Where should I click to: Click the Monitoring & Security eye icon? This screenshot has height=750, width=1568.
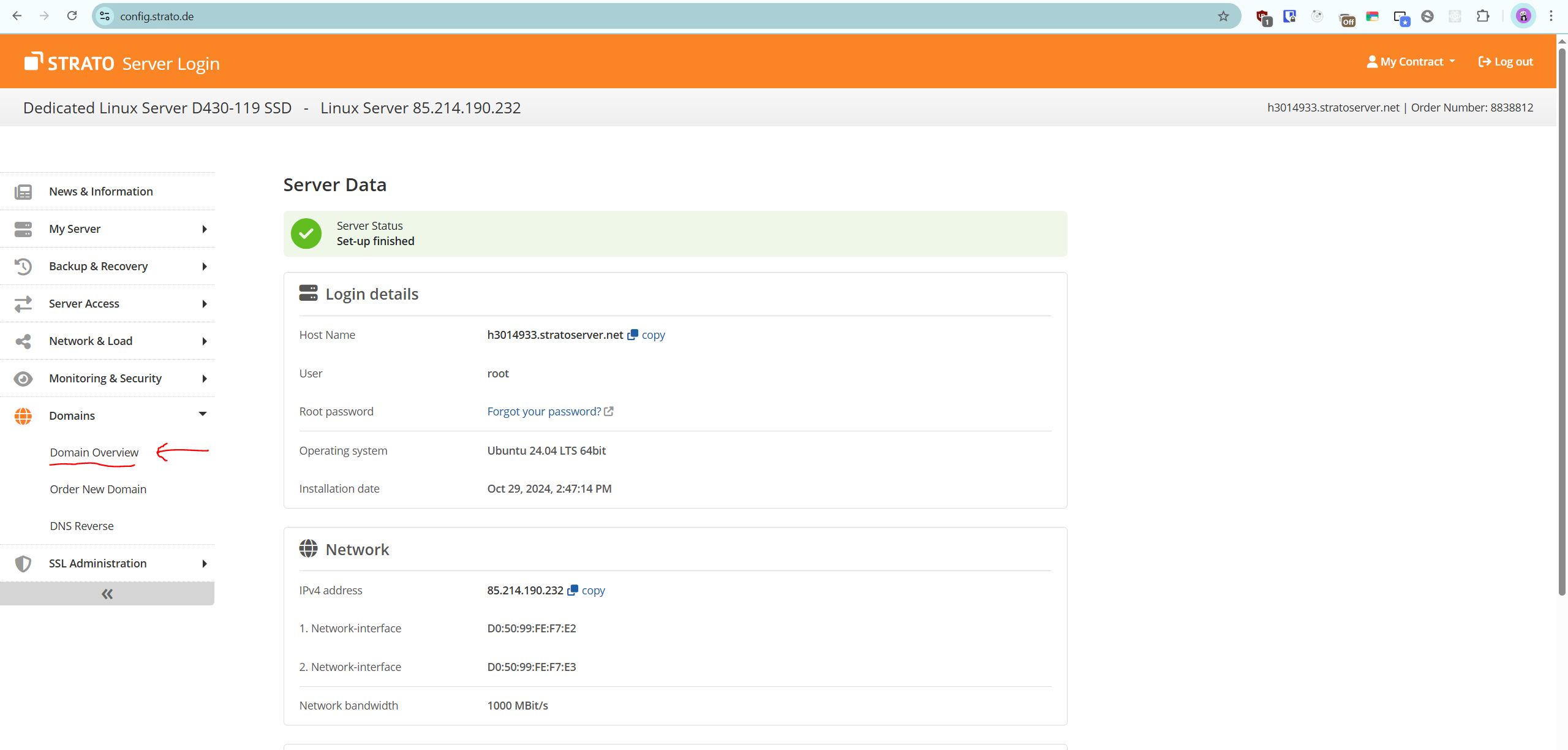pyautogui.click(x=23, y=379)
